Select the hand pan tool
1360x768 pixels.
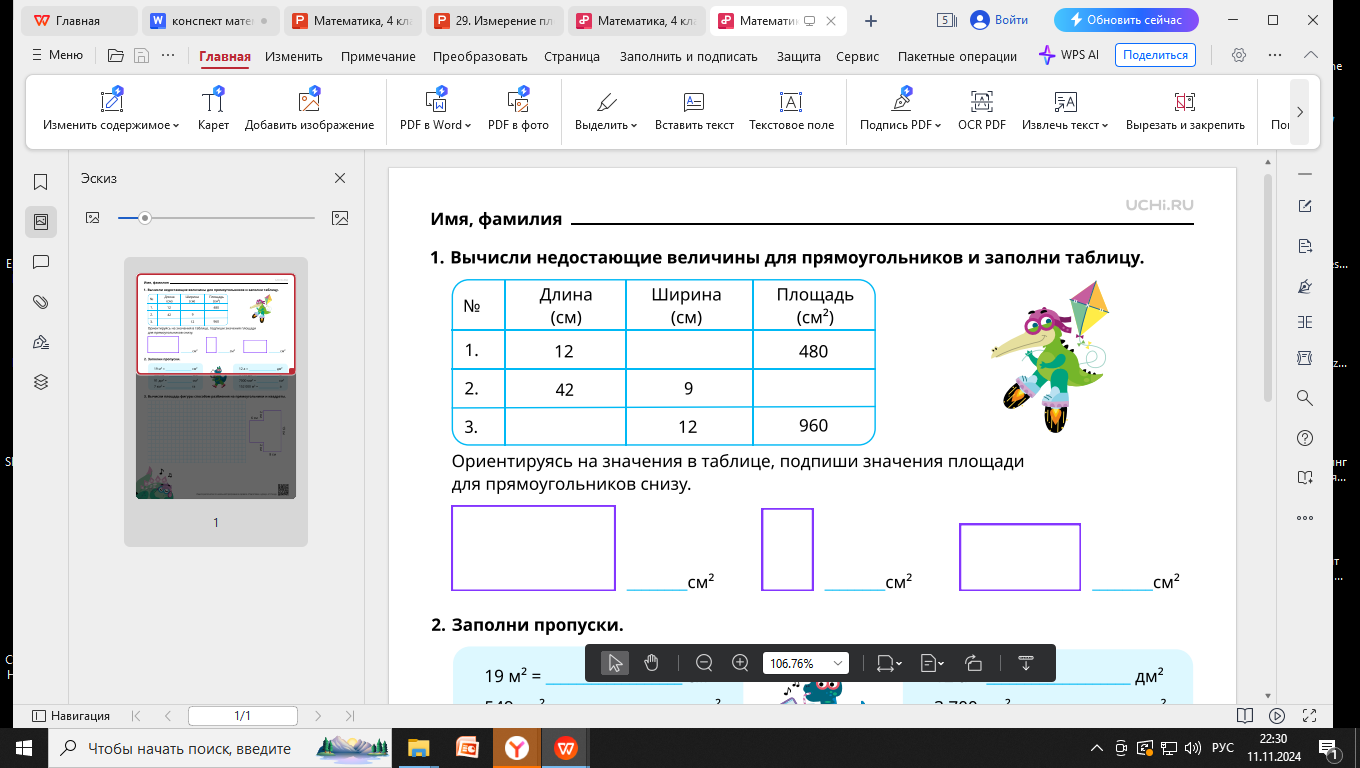(x=652, y=663)
